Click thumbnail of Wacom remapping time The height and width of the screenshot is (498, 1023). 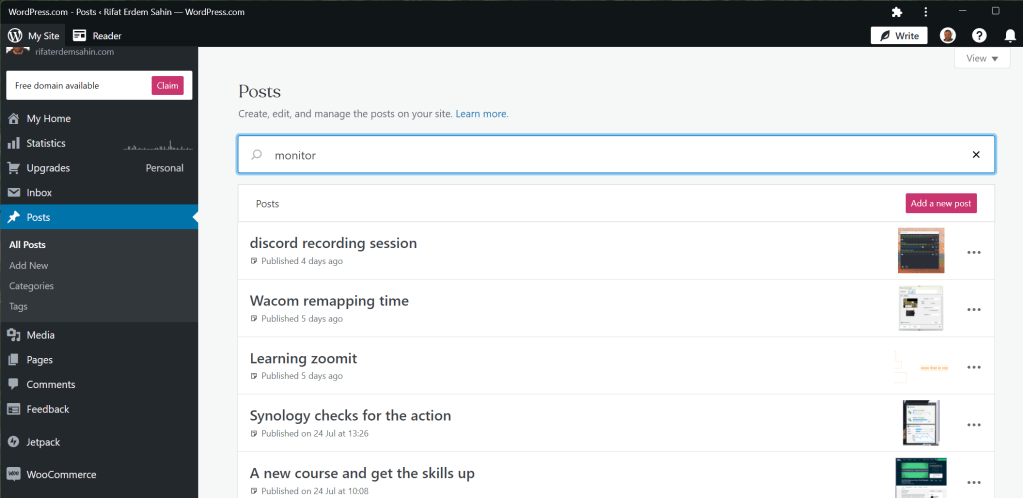coord(921,308)
